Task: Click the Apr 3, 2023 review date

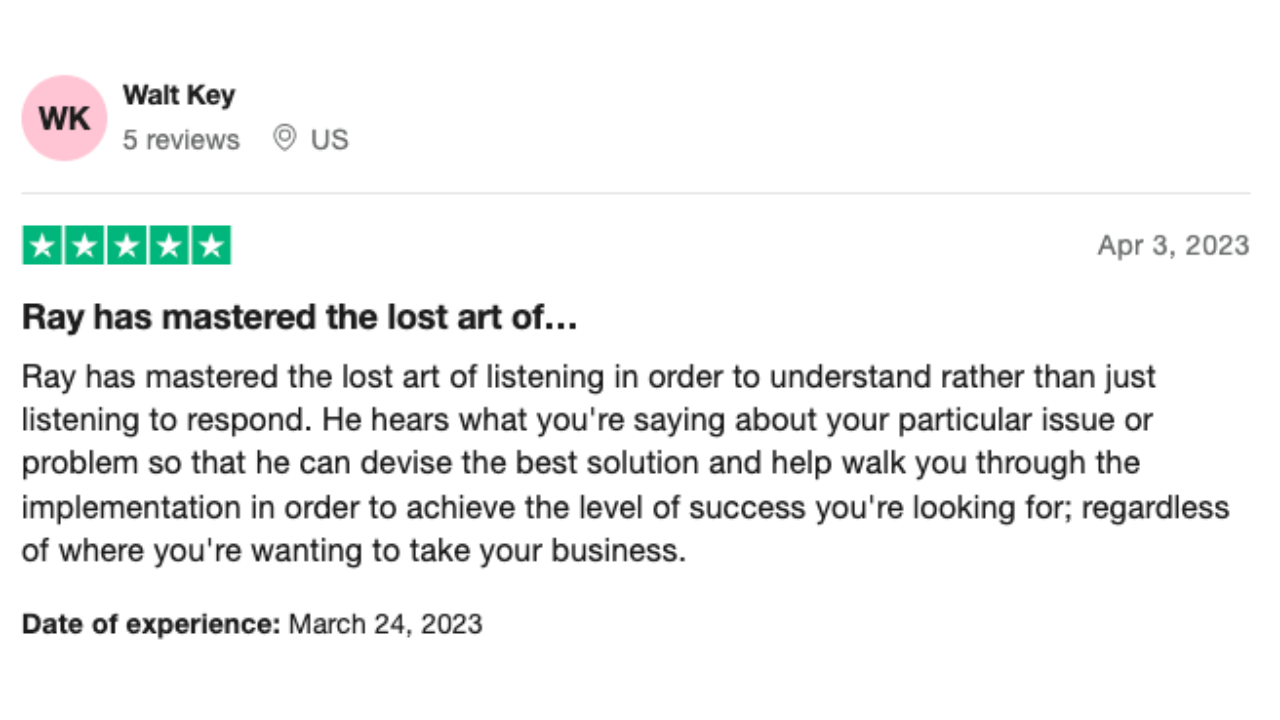Action: click(x=1173, y=246)
